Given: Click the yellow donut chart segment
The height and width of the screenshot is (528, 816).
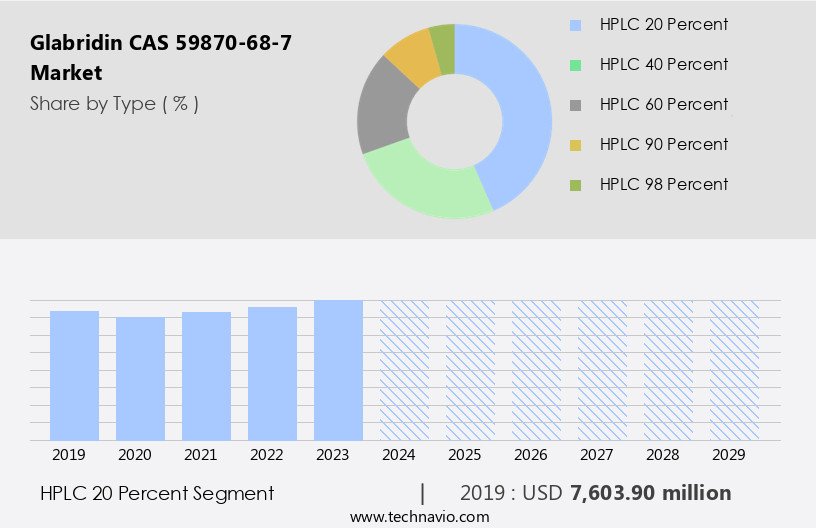Looking at the screenshot, I should (411, 56).
